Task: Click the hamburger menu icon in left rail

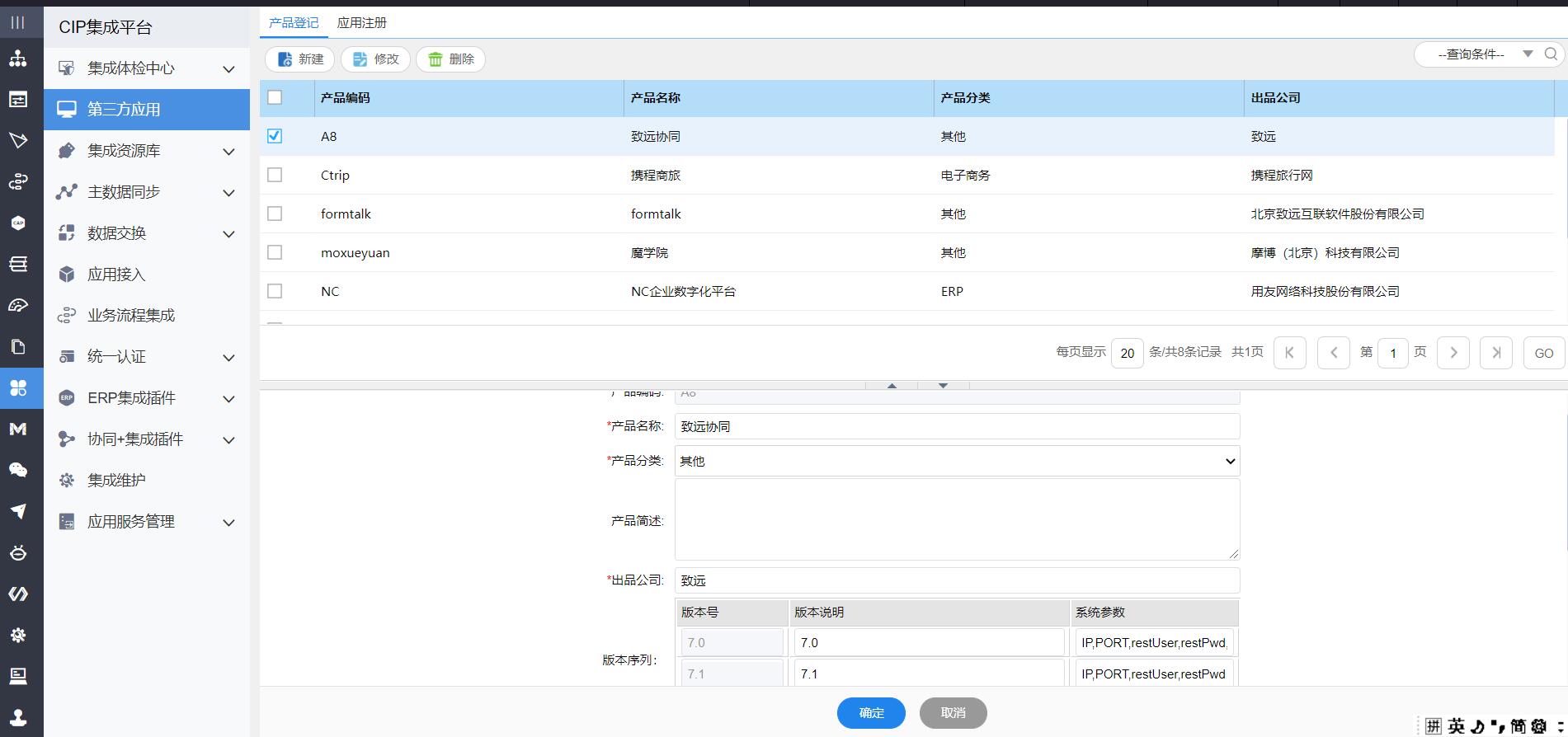Action: tap(18, 22)
